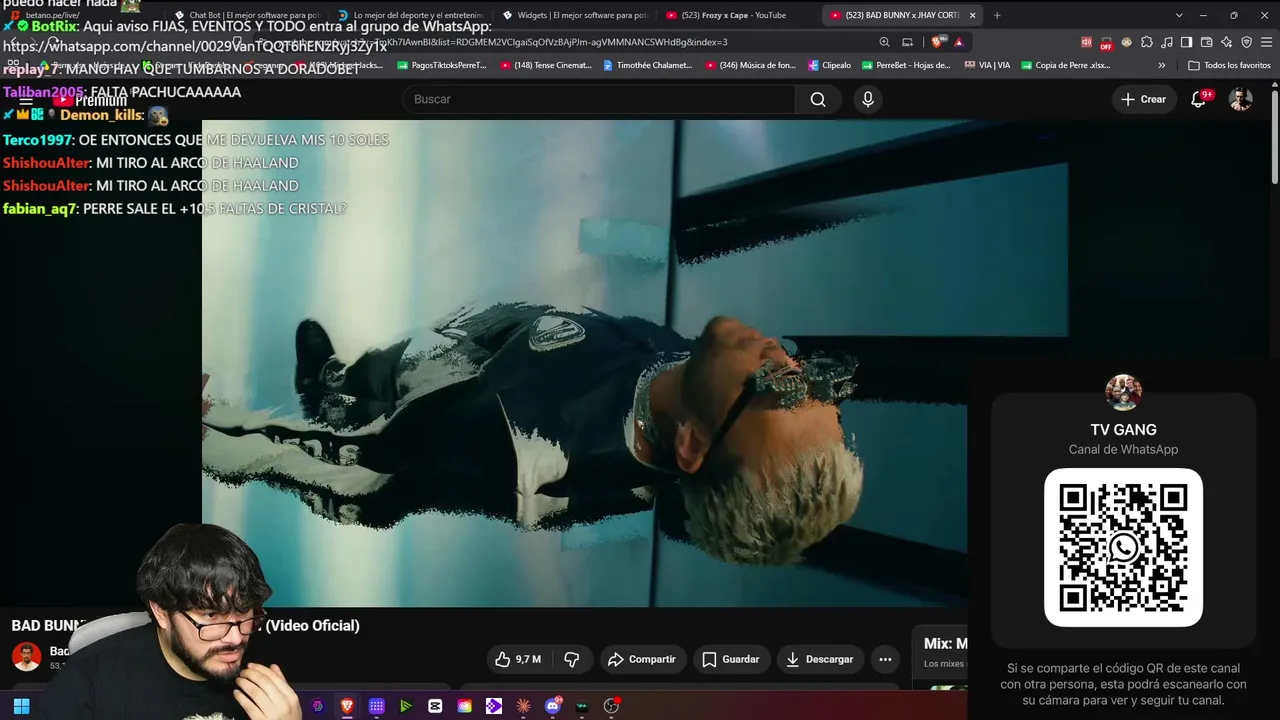
Task: Open the Tense Cinemat bookmark
Action: tap(546, 65)
